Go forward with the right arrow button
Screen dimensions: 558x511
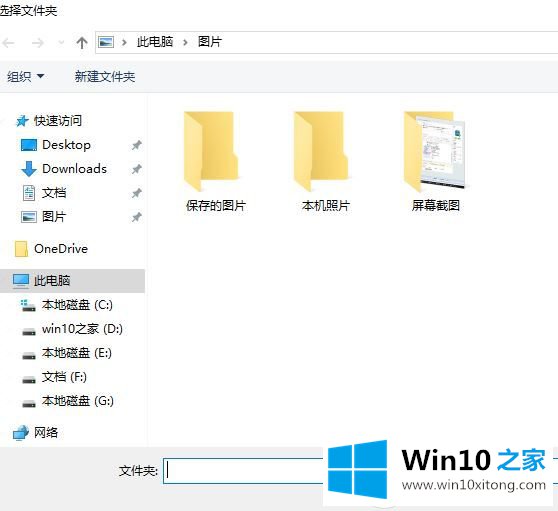click(x=38, y=43)
